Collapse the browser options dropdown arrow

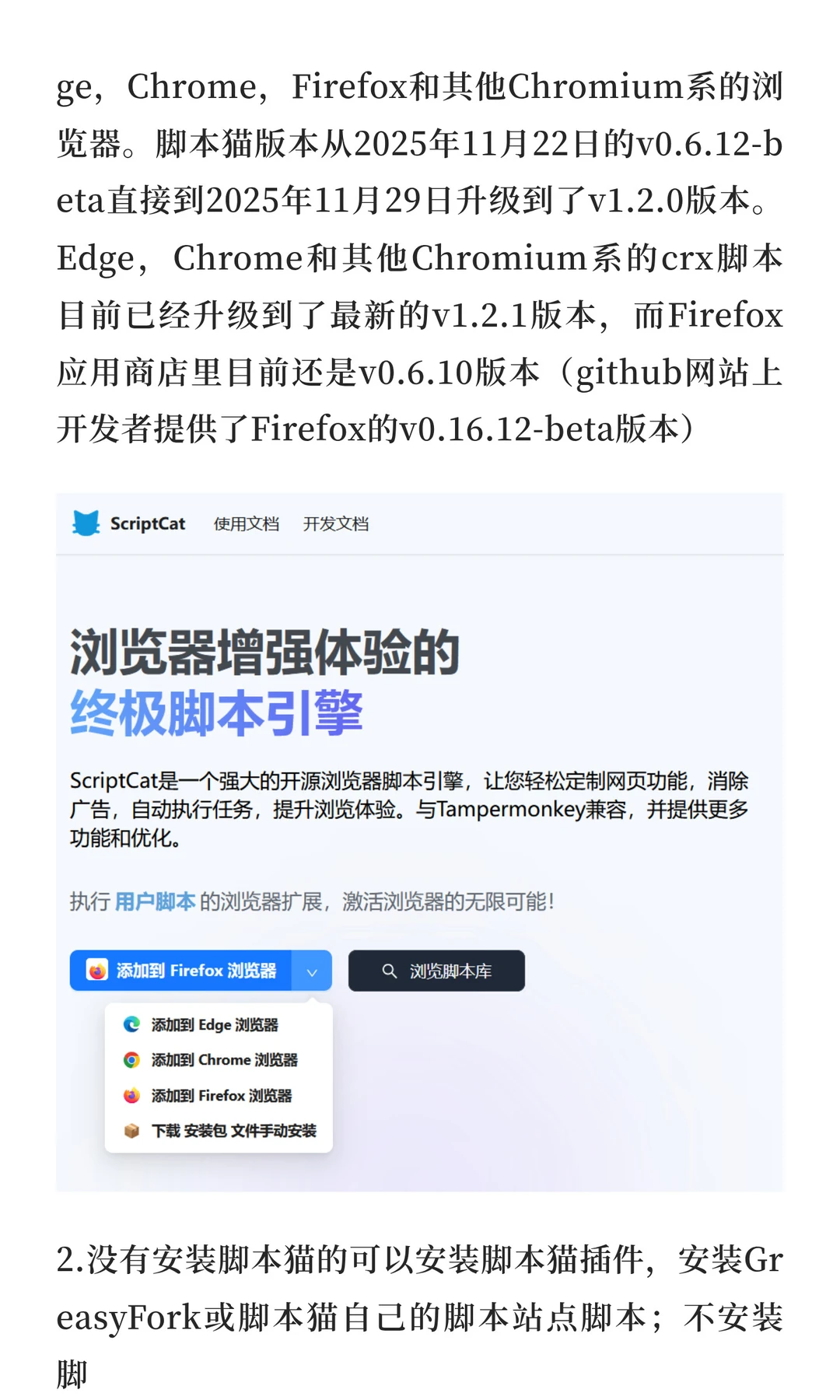click(312, 971)
